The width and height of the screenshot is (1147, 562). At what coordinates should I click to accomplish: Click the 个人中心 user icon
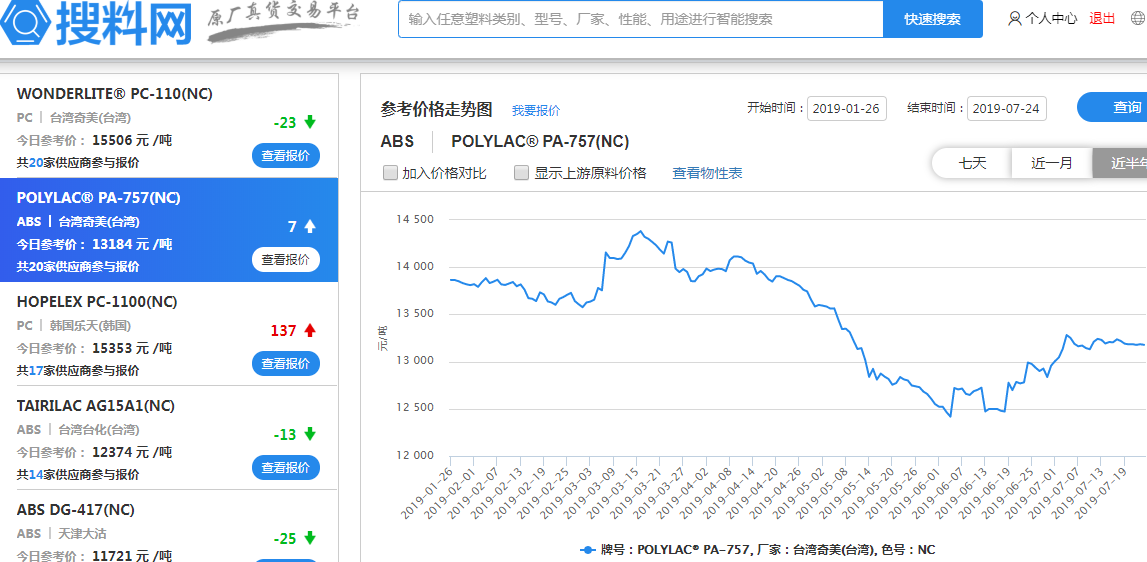pos(1015,19)
